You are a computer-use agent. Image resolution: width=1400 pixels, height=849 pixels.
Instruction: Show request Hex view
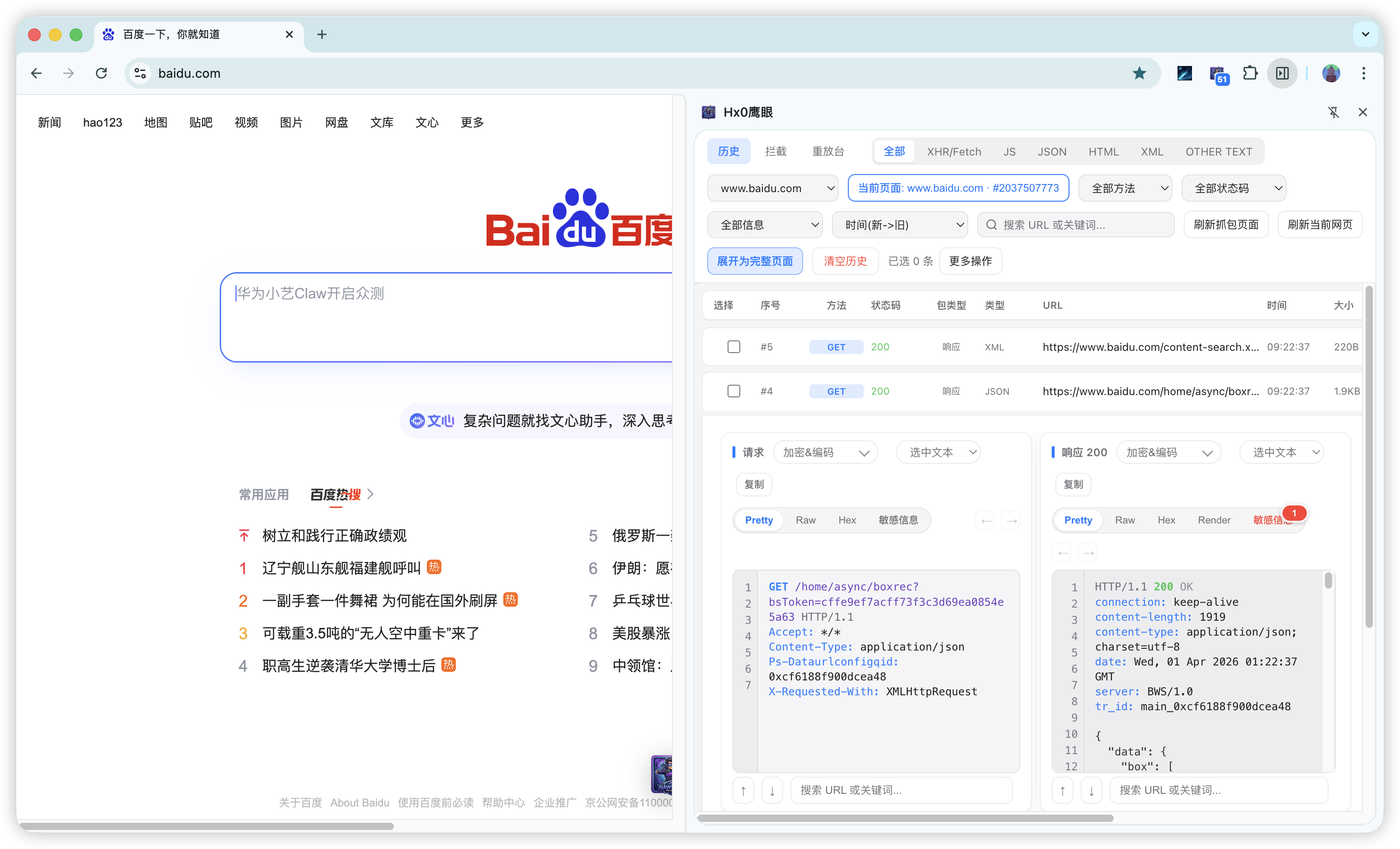coord(847,520)
